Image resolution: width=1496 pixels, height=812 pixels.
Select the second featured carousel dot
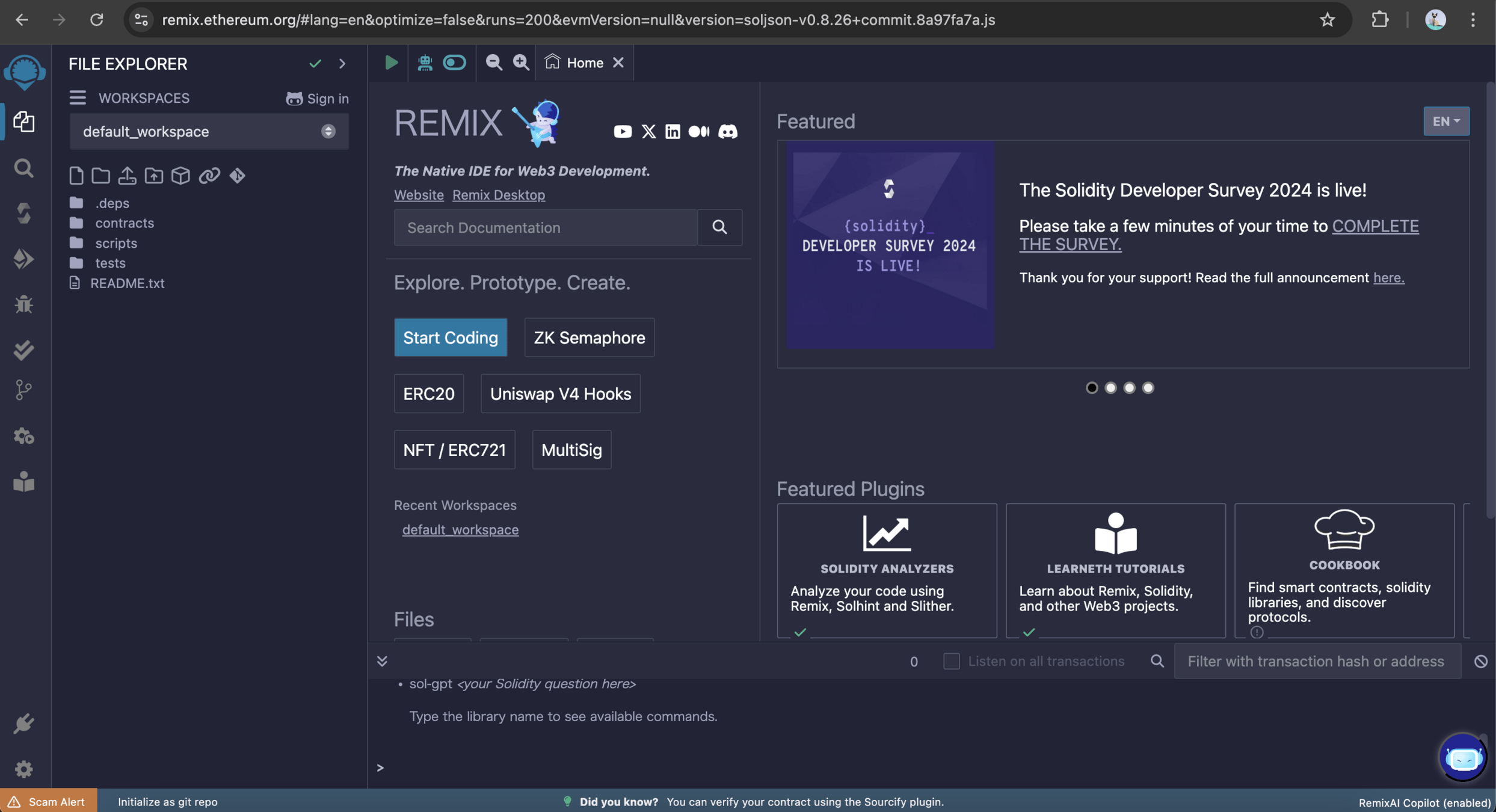[1110, 388]
